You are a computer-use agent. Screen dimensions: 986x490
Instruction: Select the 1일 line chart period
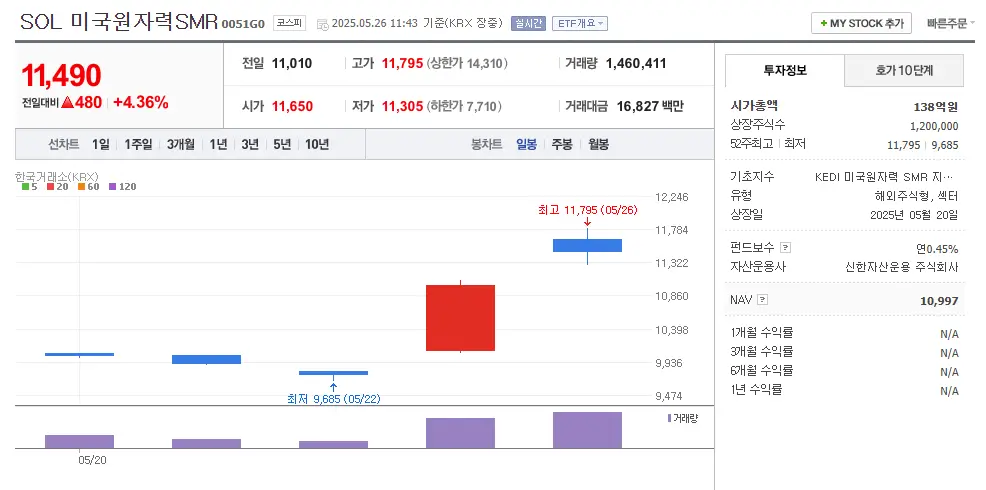pyautogui.click(x=100, y=144)
